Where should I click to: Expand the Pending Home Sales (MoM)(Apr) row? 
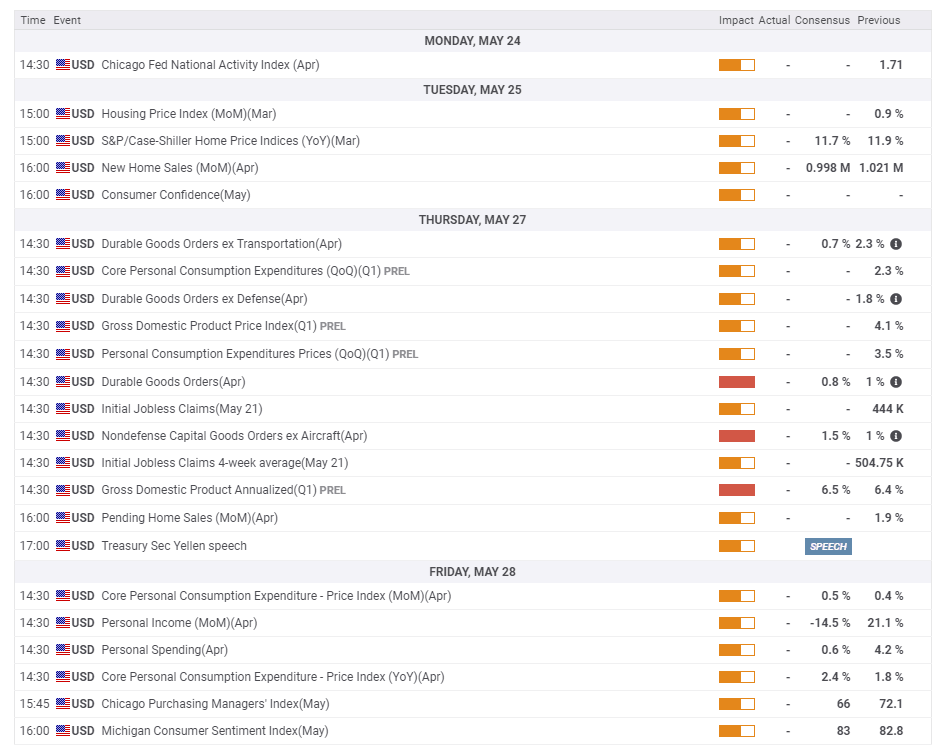[x=189, y=518]
